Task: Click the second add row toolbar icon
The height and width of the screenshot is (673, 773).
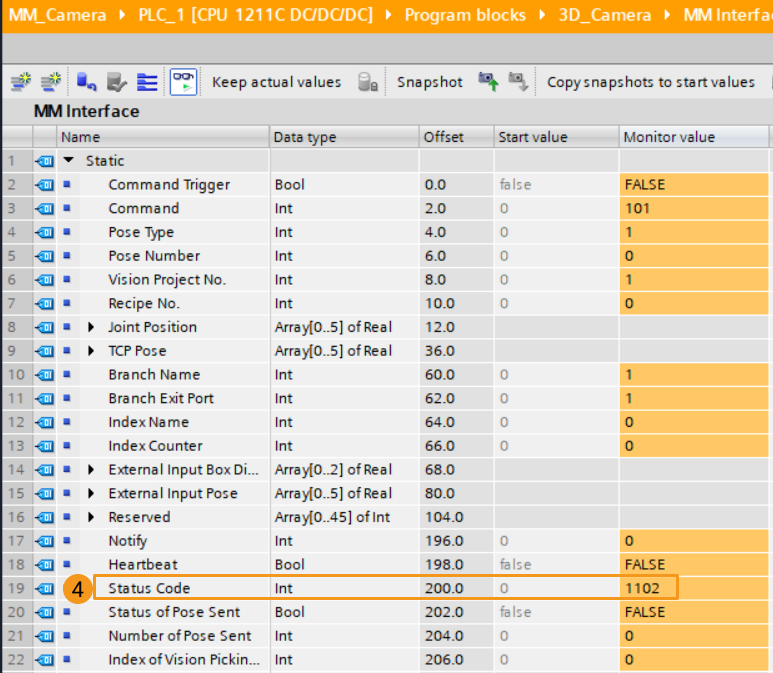Action: (49, 82)
